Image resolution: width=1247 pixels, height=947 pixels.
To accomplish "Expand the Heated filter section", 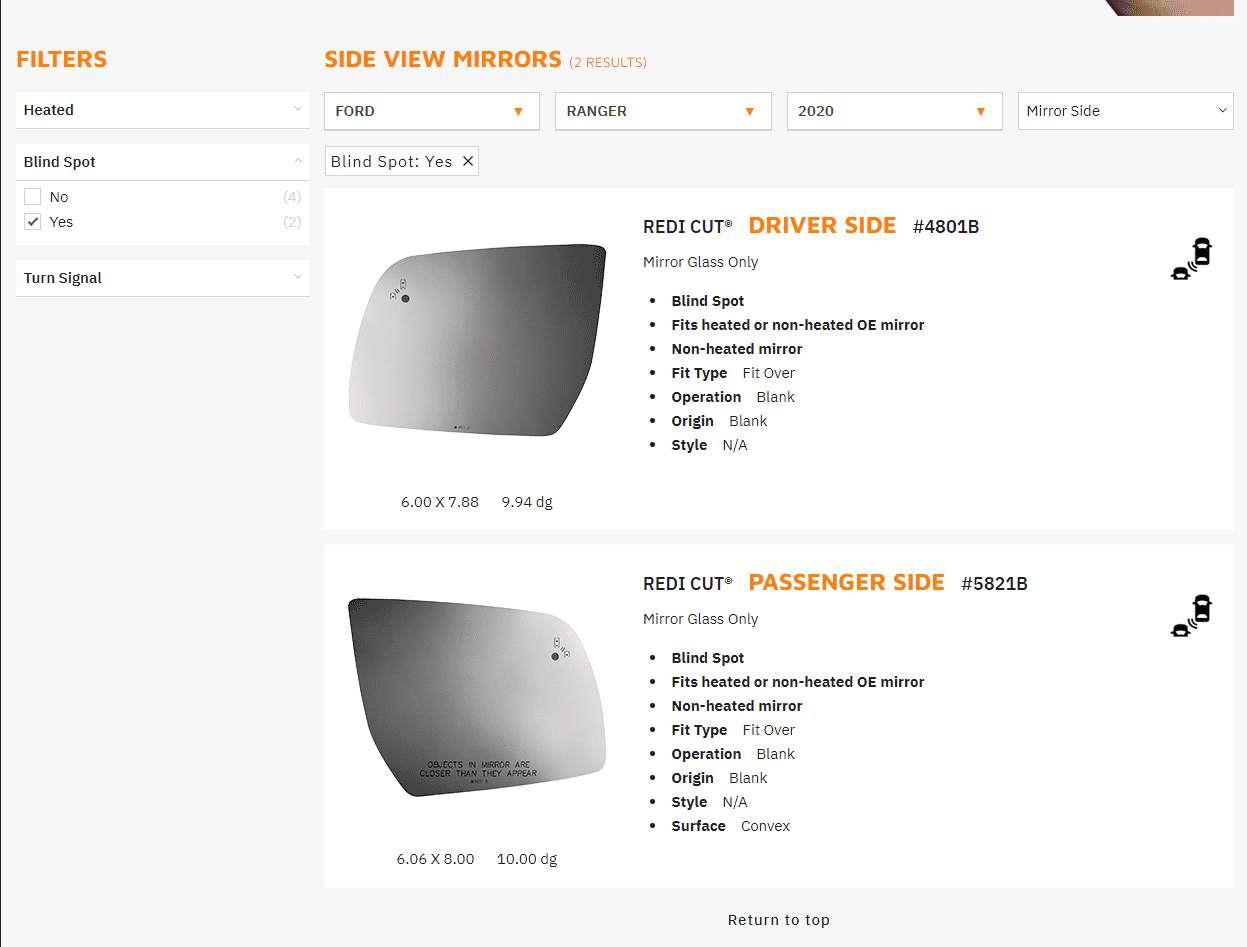I will click(x=162, y=110).
